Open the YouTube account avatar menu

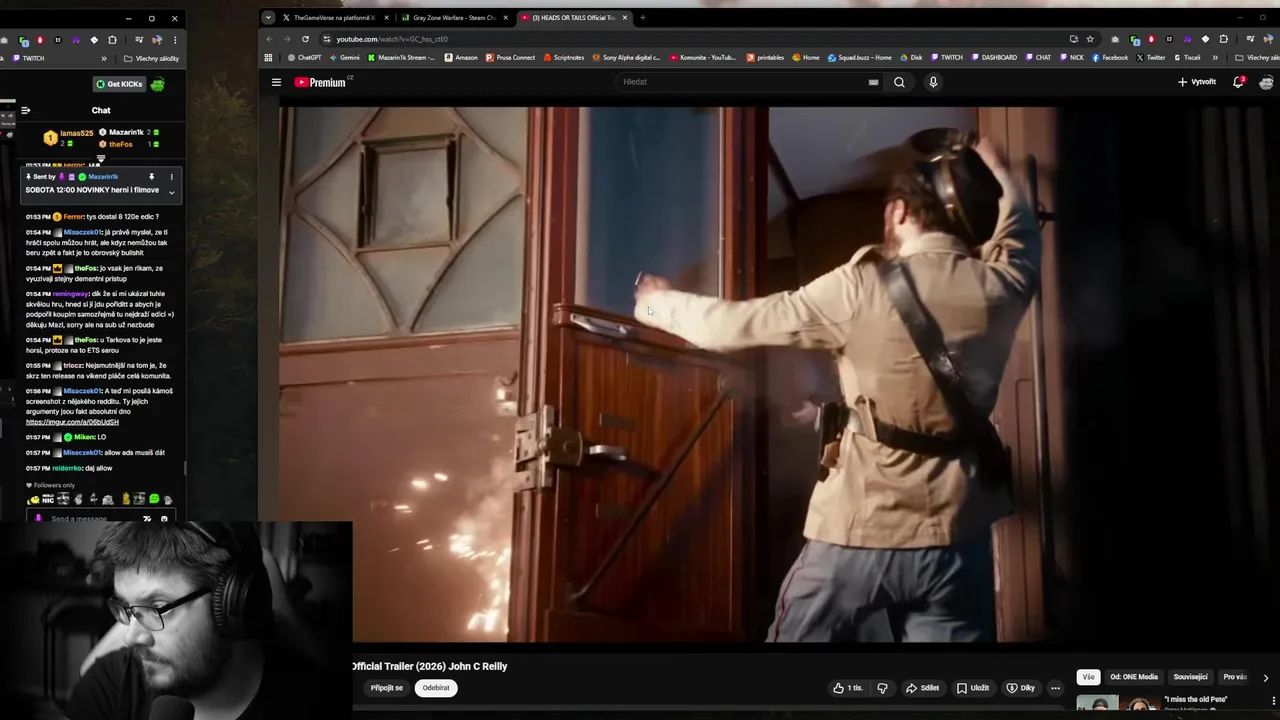point(1266,82)
